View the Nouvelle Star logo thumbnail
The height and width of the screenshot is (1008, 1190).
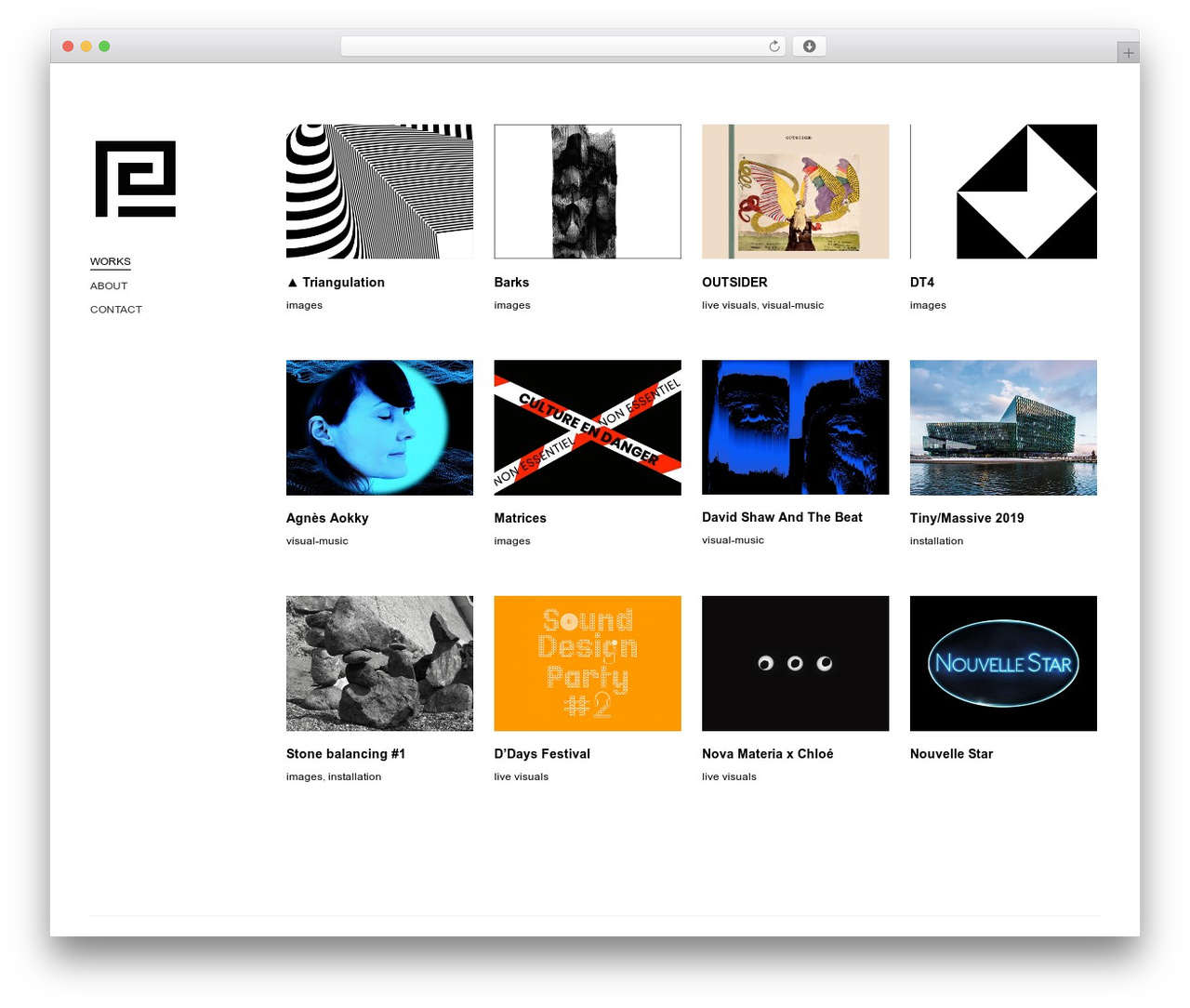(x=1003, y=663)
